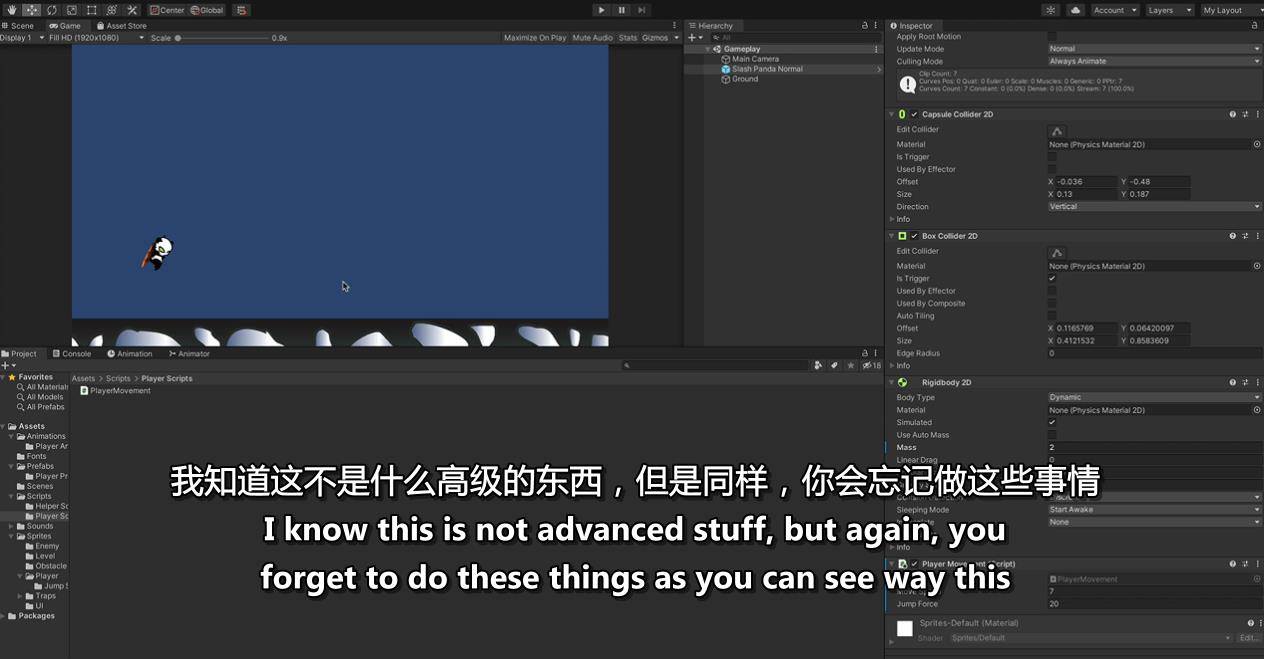Open help for Box Collider 2D component
The width and height of the screenshot is (1264, 659).
(x=1232, y=236)
